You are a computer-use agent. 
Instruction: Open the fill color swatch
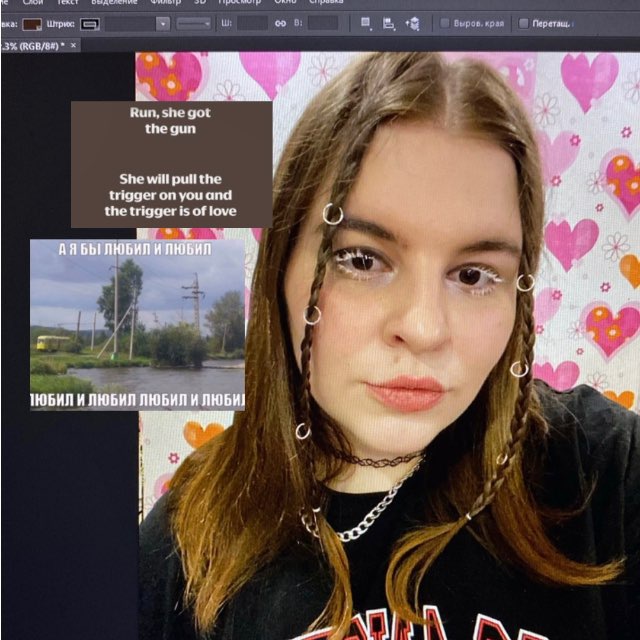click(x=32, y=23)
